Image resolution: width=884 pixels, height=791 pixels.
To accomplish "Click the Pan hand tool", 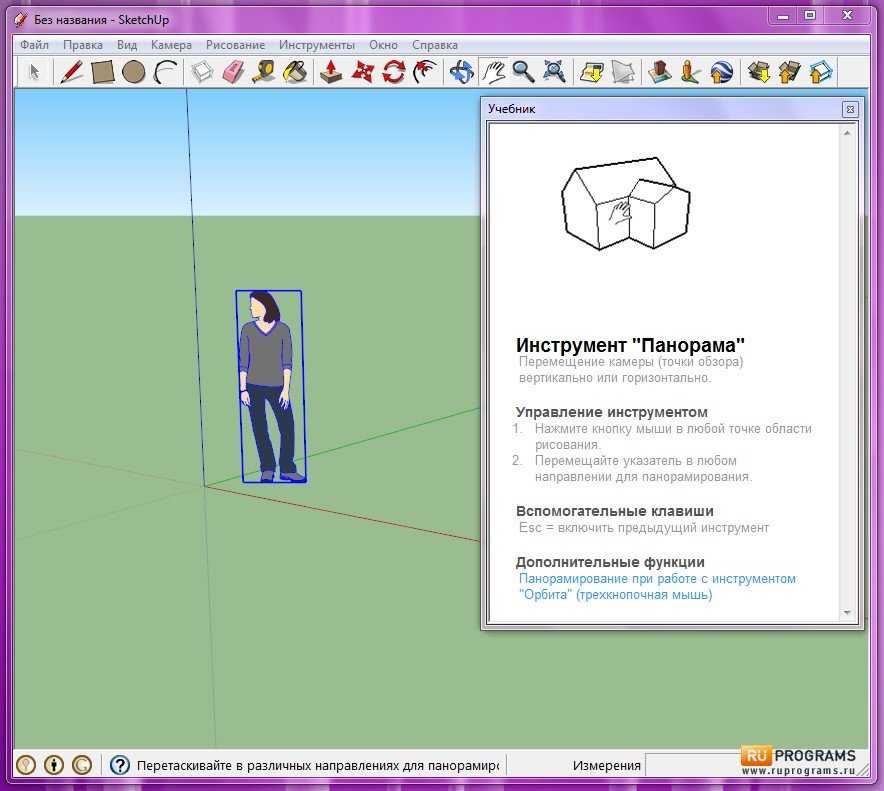I will pos(493,72).
